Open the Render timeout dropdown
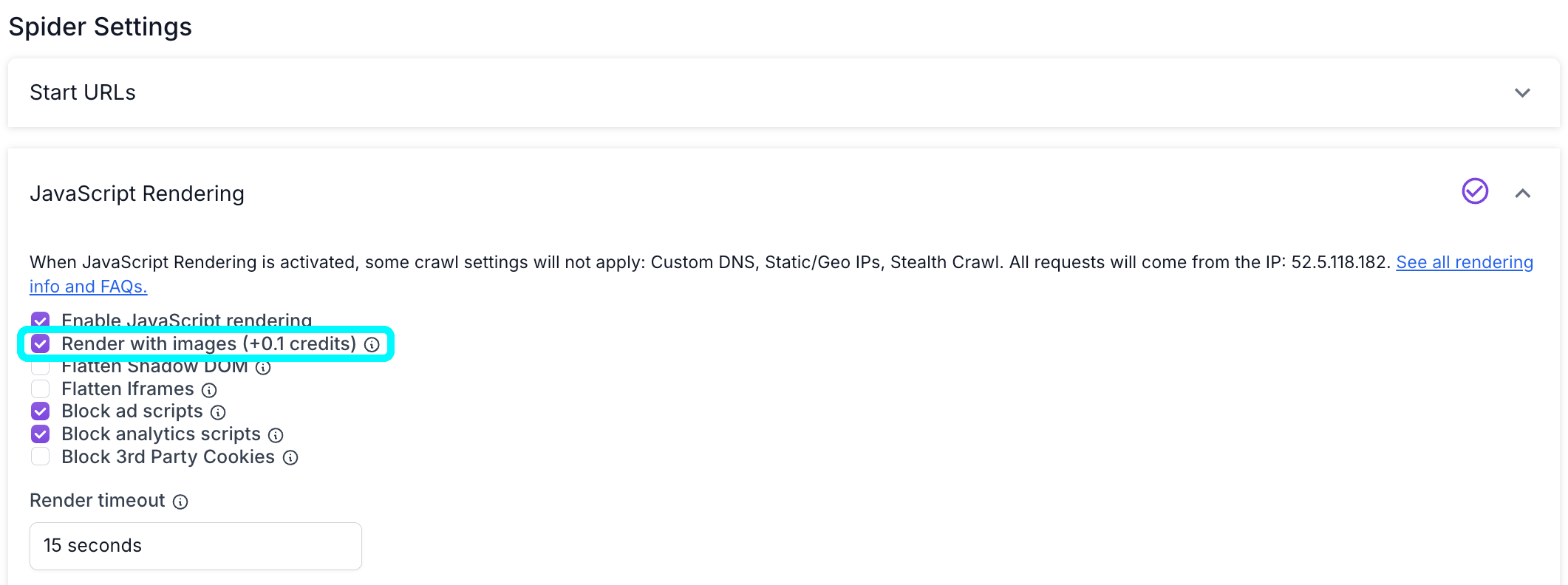1568x585 pixels. pos(195,546)
